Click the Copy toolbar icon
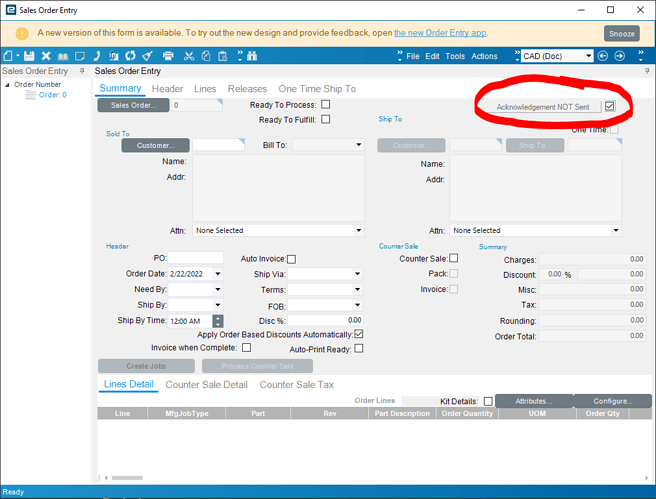The image size is (656, 499). [x=206, y=56]
